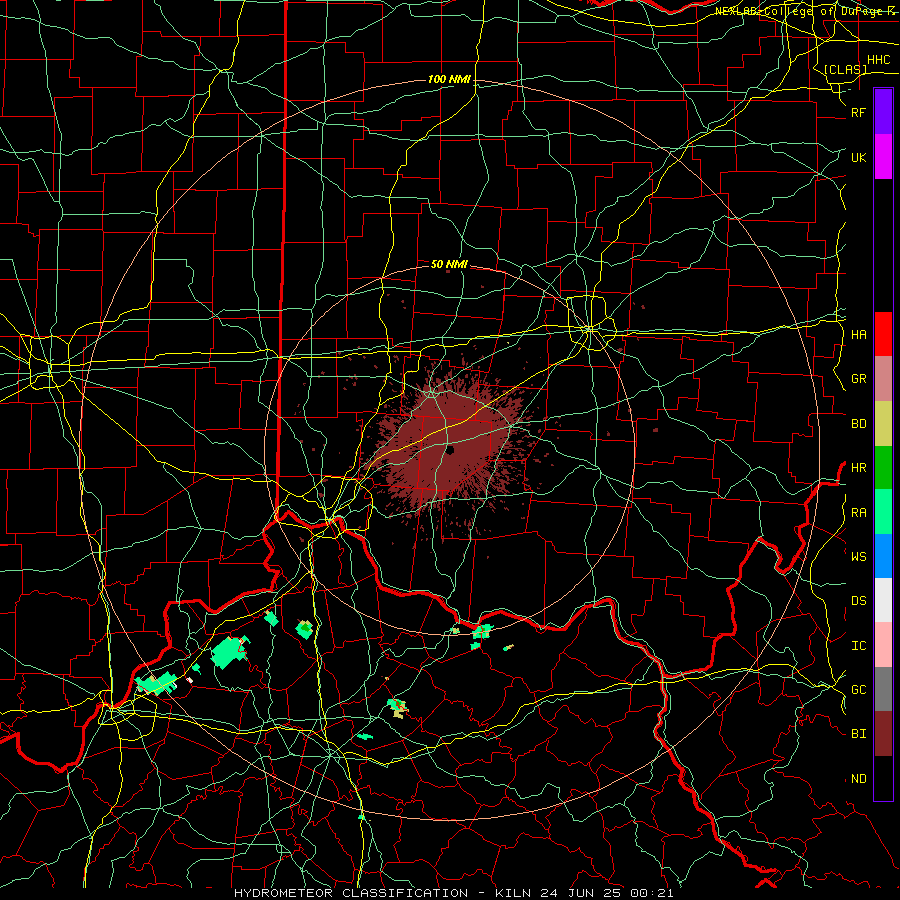This screenshot has height=900, width=900.
Task: Click the bright red HA legend swatch
Action: click(883, 334)
